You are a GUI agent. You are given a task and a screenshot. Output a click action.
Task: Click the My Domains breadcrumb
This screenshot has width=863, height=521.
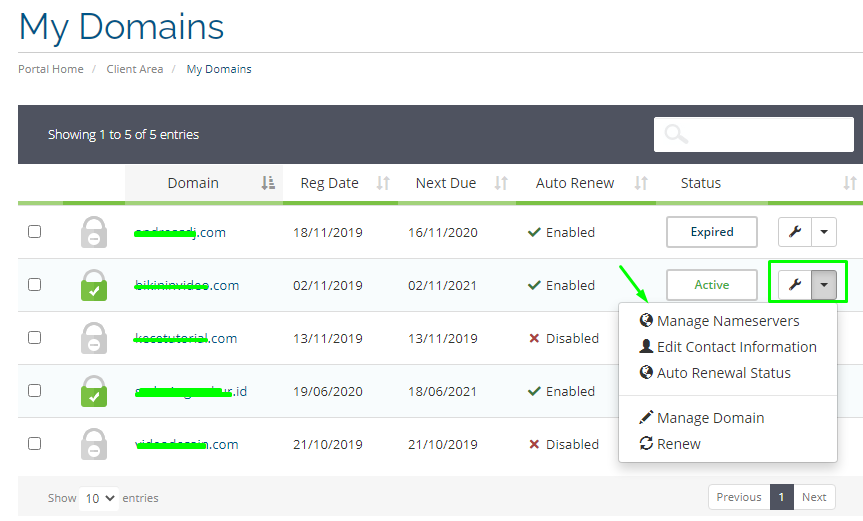219,69
